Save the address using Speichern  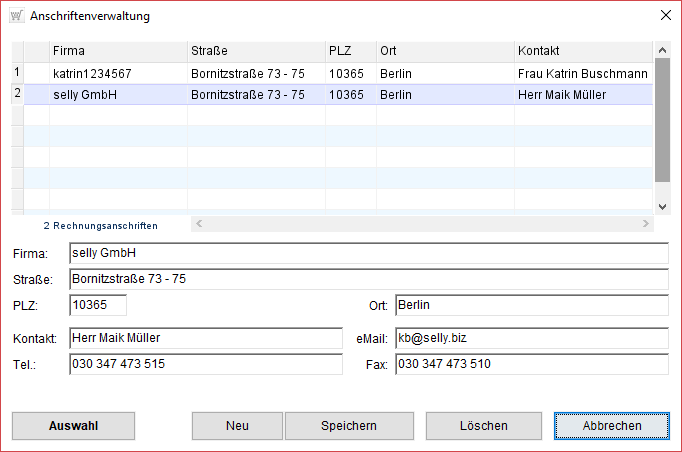point(348,426)
